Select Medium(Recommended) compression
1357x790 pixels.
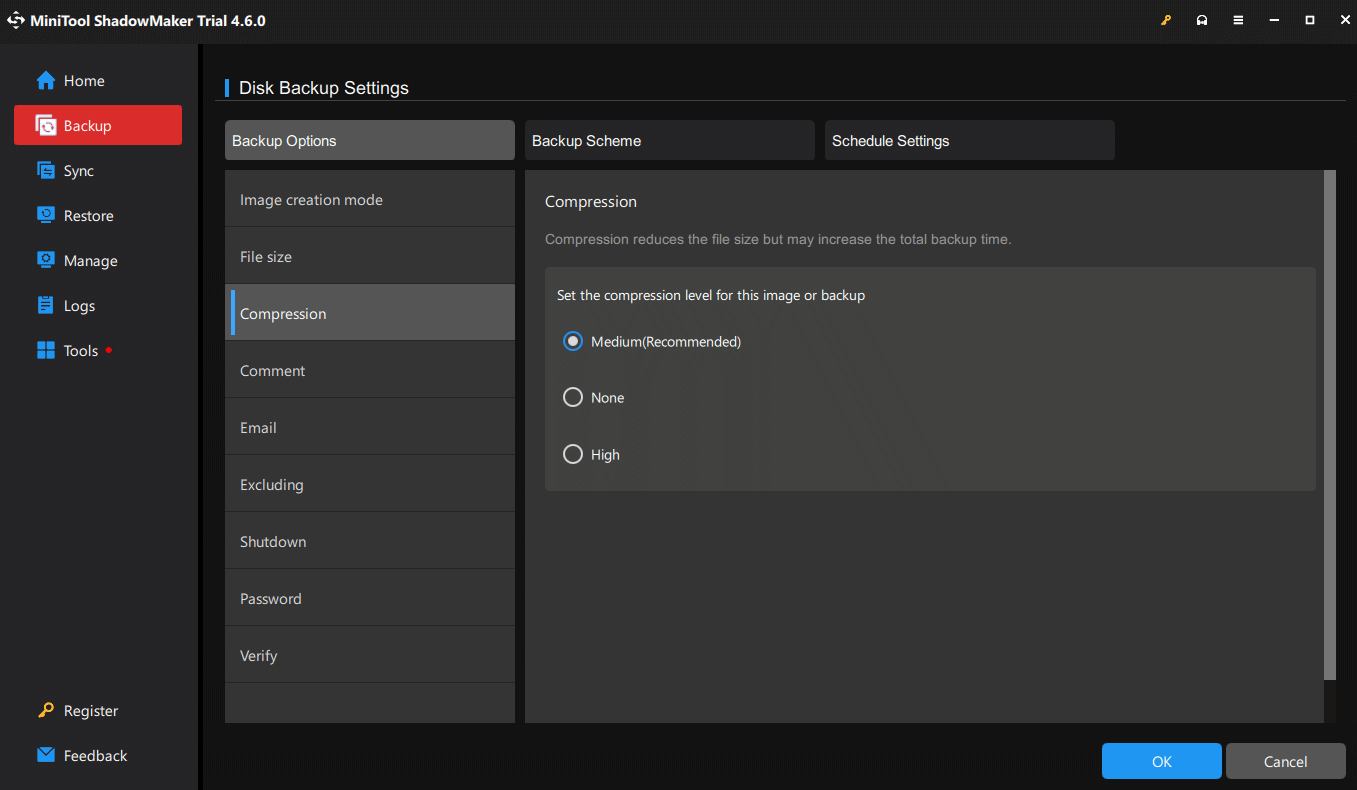tap(572, 341)
